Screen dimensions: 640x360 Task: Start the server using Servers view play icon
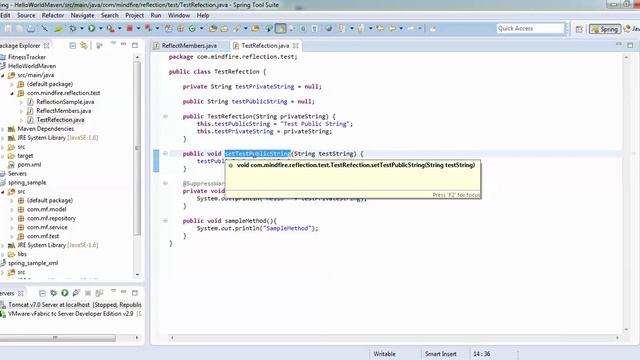click(64, 293)
